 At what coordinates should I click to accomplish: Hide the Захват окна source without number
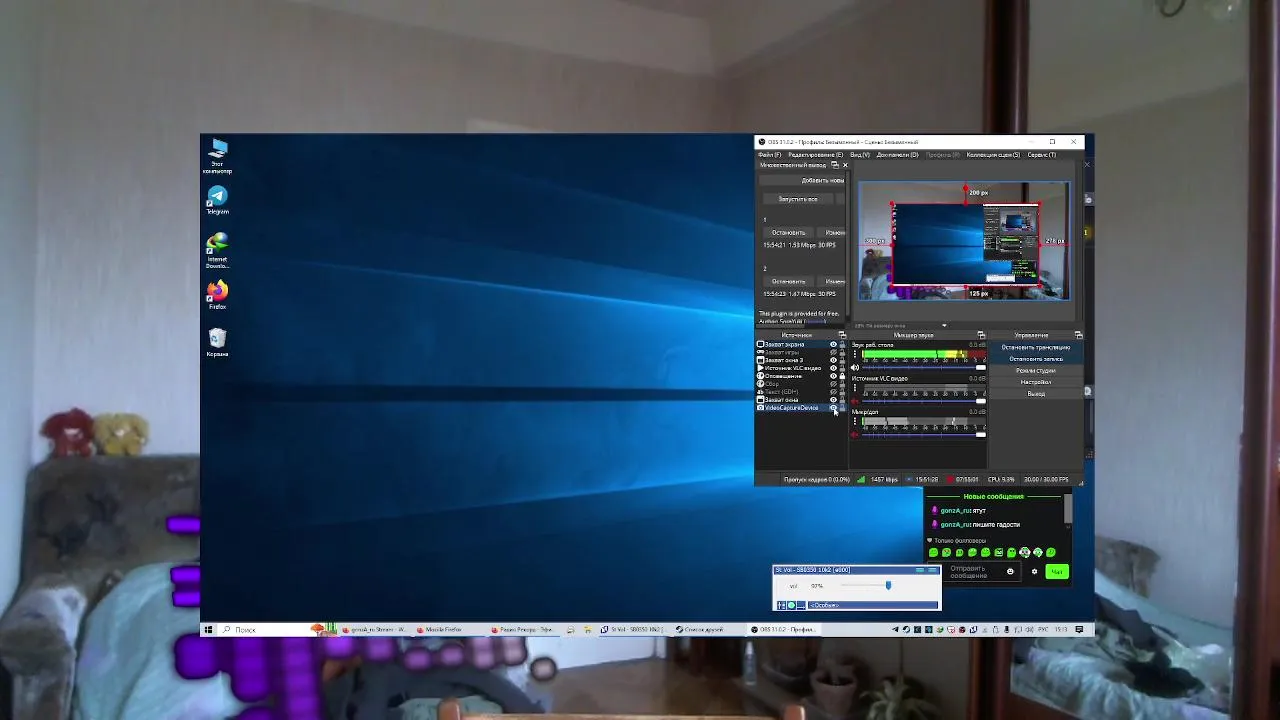point(833,400)
